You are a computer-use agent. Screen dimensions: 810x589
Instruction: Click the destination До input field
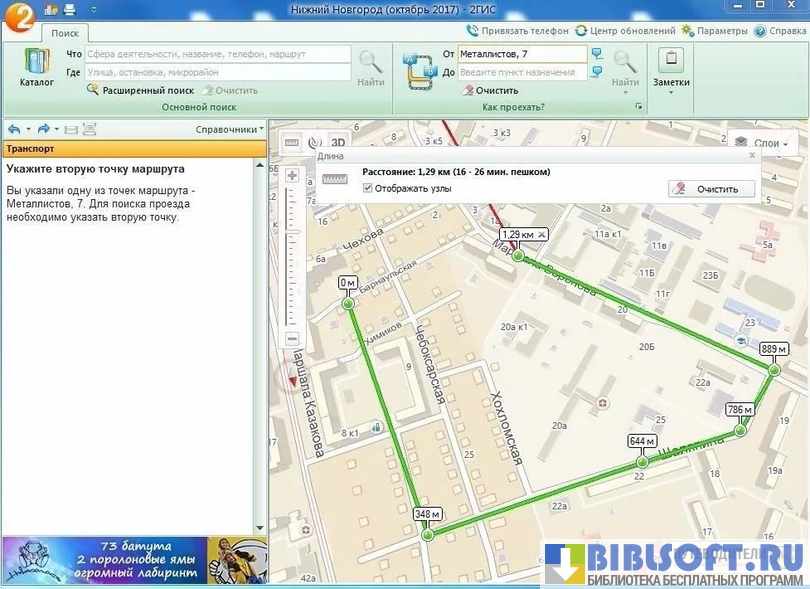(520, 72)
